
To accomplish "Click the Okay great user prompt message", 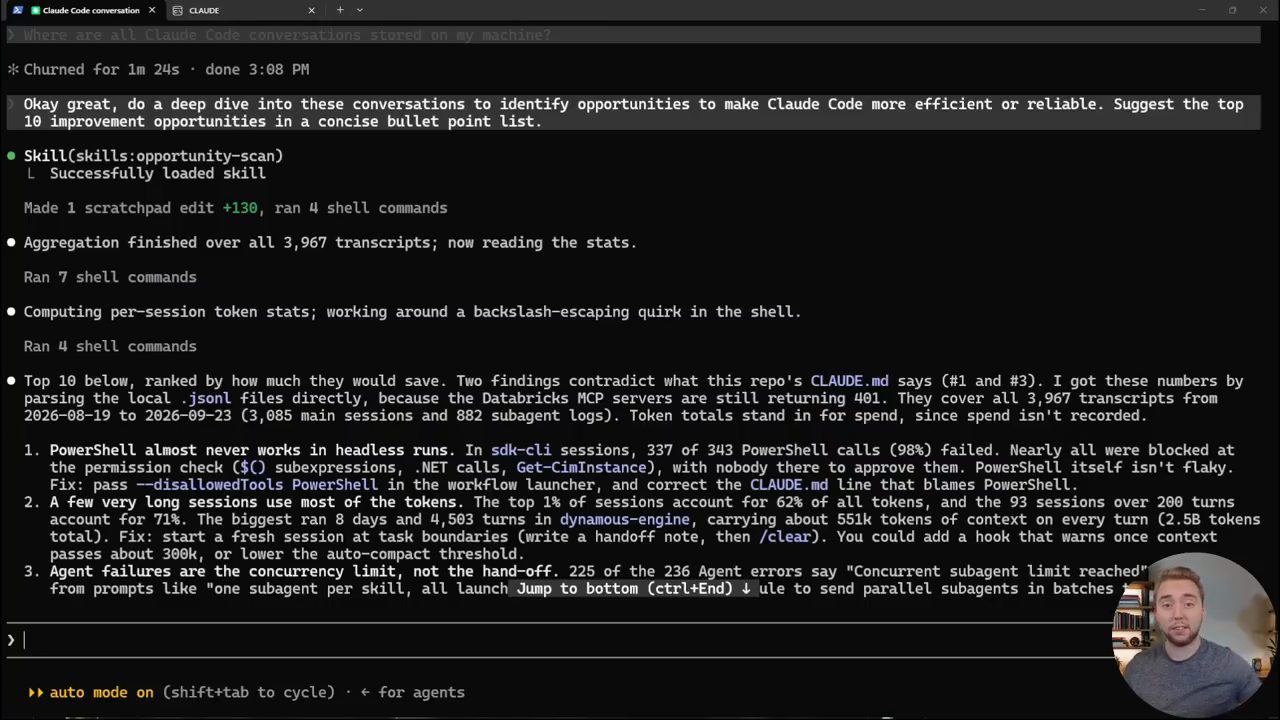I will pos(633,113).
